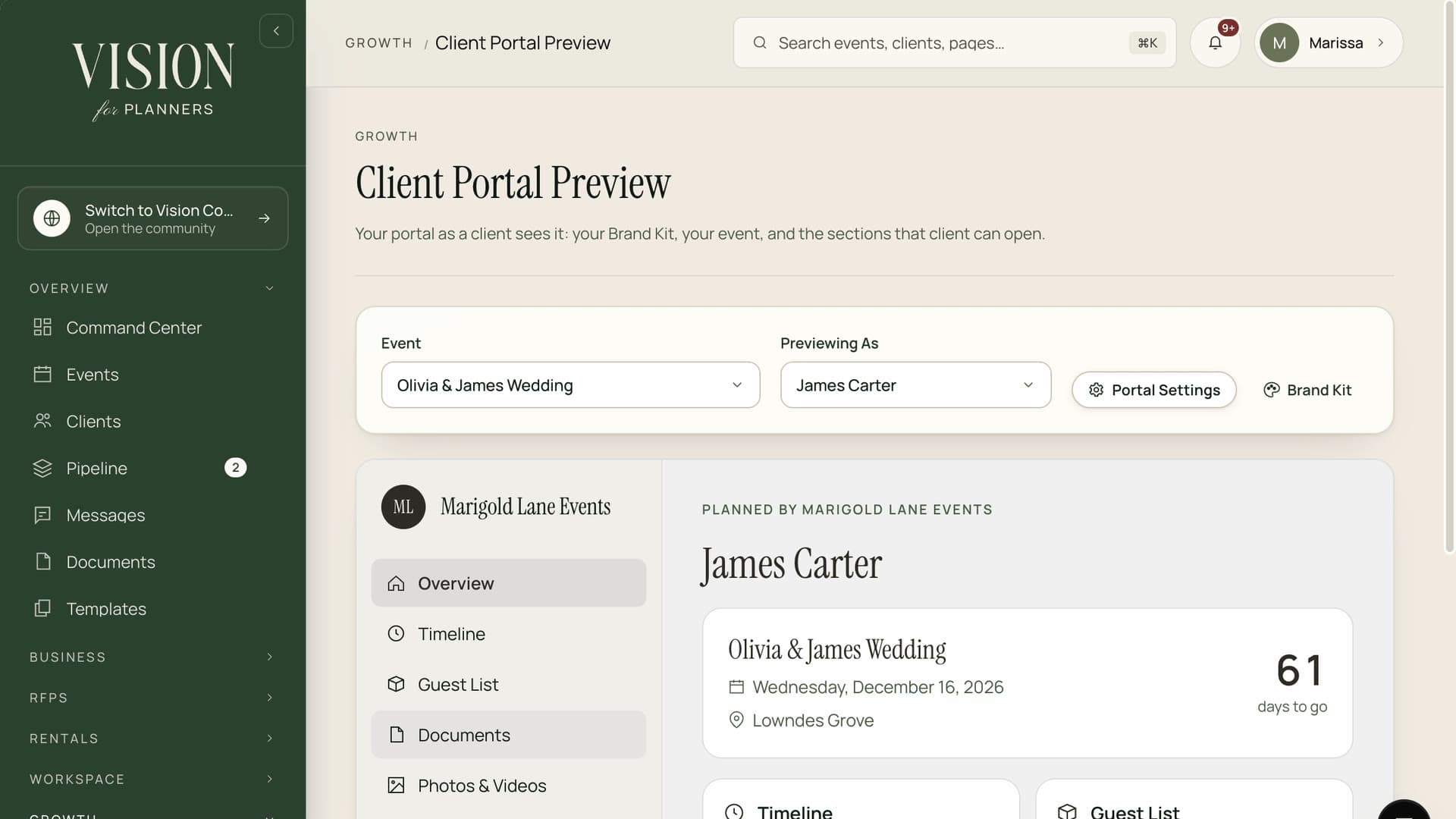Click the Pipeline badge showing 2

tap(236, 468)
